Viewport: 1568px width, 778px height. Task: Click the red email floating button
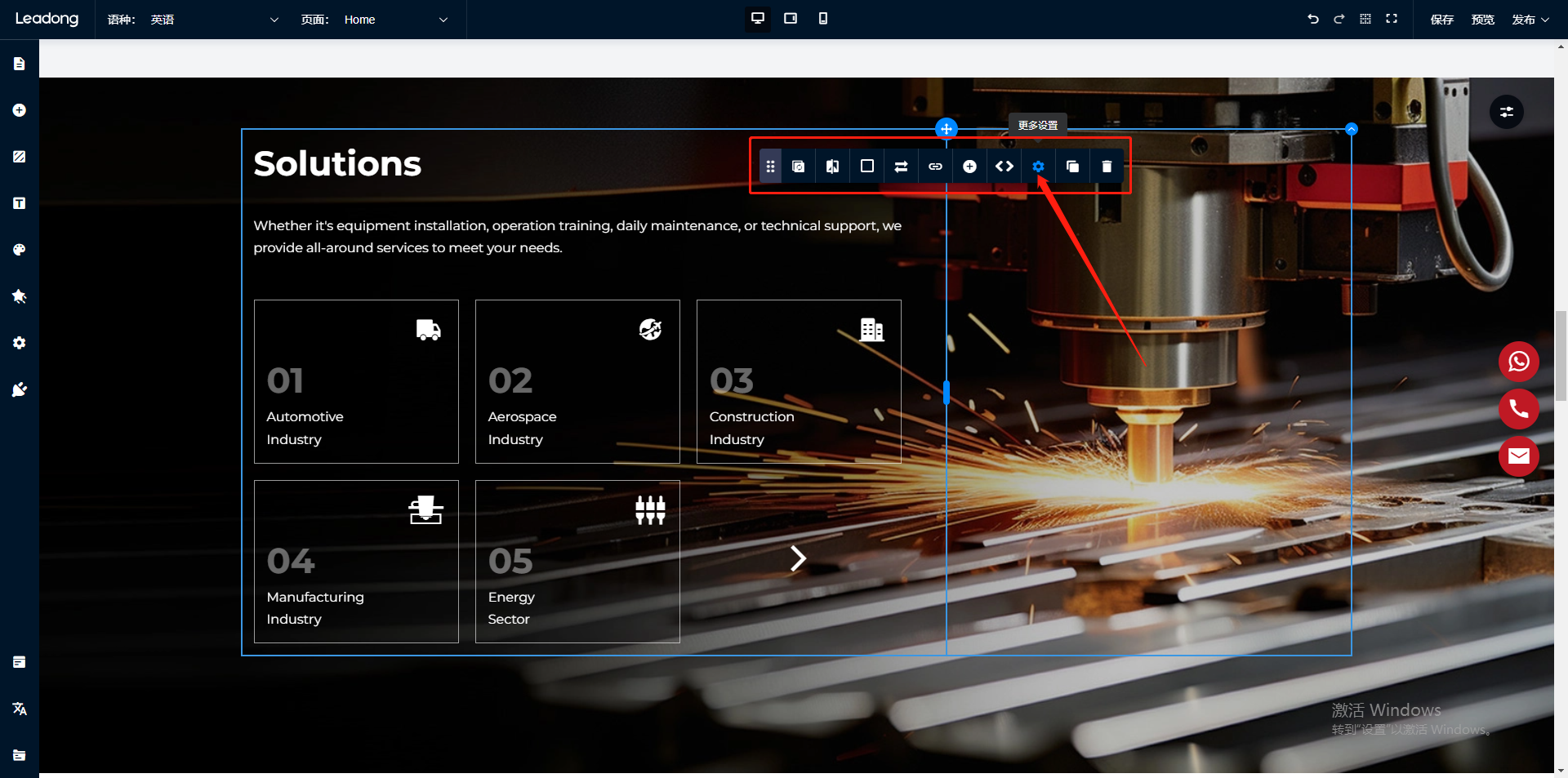coord(1518,456)
